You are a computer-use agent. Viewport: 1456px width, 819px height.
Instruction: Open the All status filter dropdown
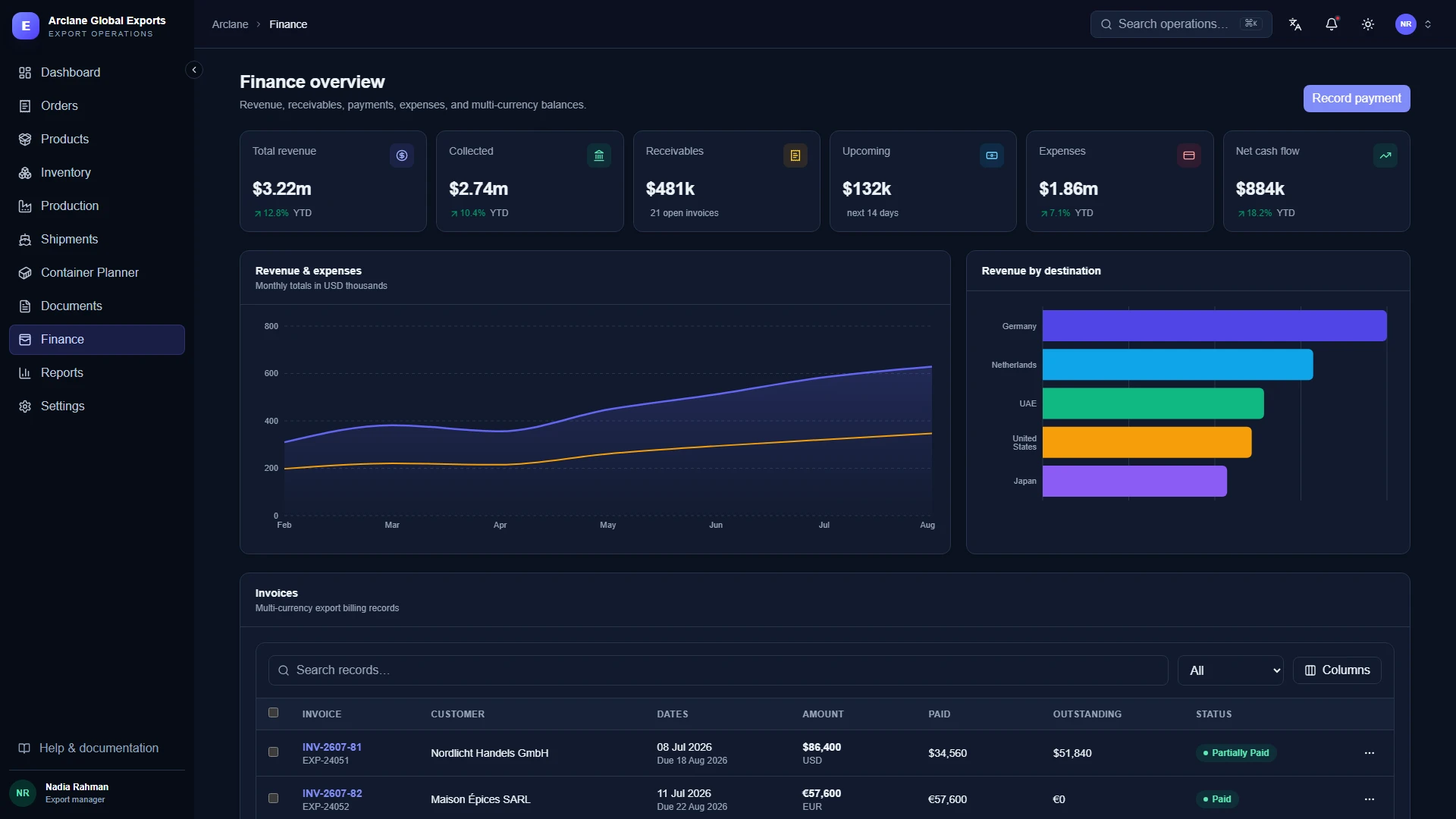pos(1231,670)
